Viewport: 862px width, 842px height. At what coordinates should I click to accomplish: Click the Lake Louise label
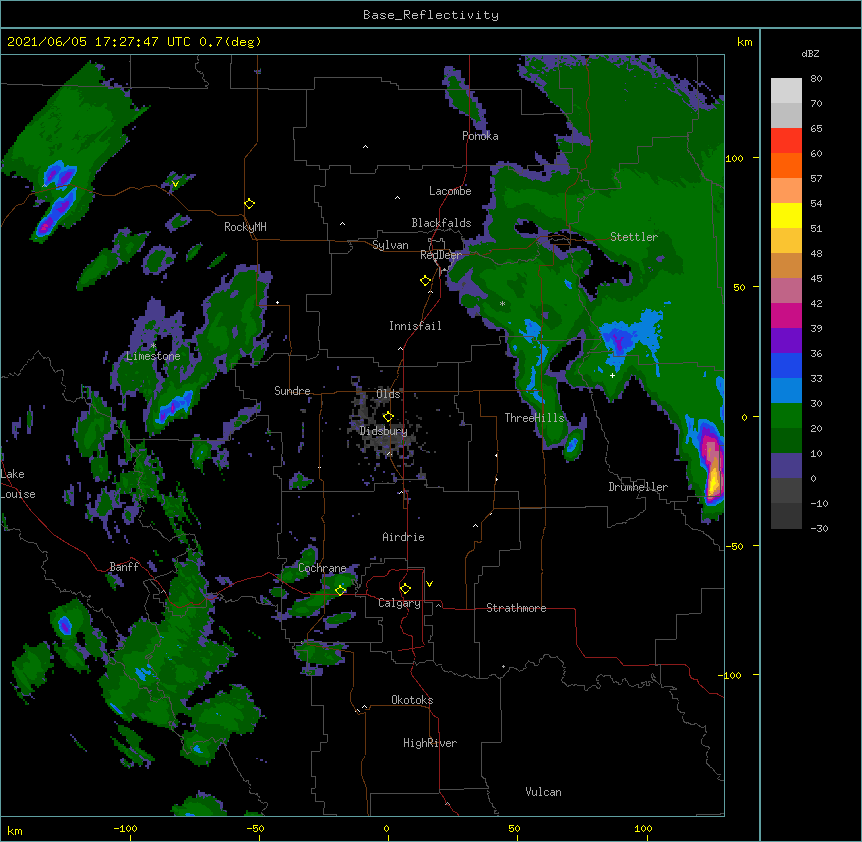[18, 484]
